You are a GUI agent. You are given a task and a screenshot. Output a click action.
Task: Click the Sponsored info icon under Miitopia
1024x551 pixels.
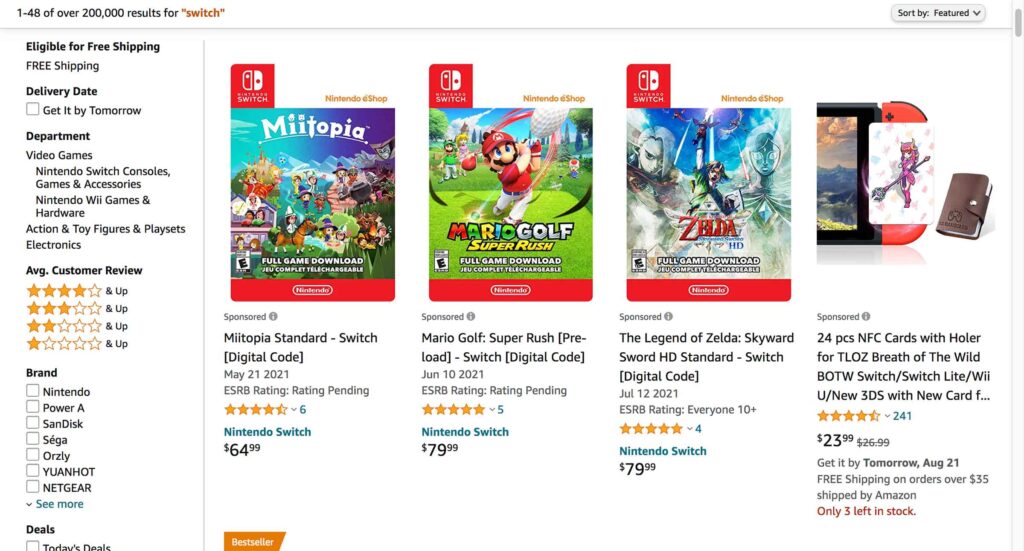tap(273, 317)
